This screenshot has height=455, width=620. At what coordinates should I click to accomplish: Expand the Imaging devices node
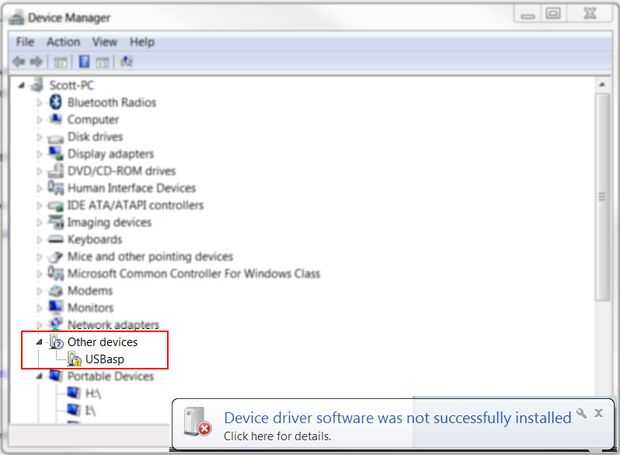(39, 223)
